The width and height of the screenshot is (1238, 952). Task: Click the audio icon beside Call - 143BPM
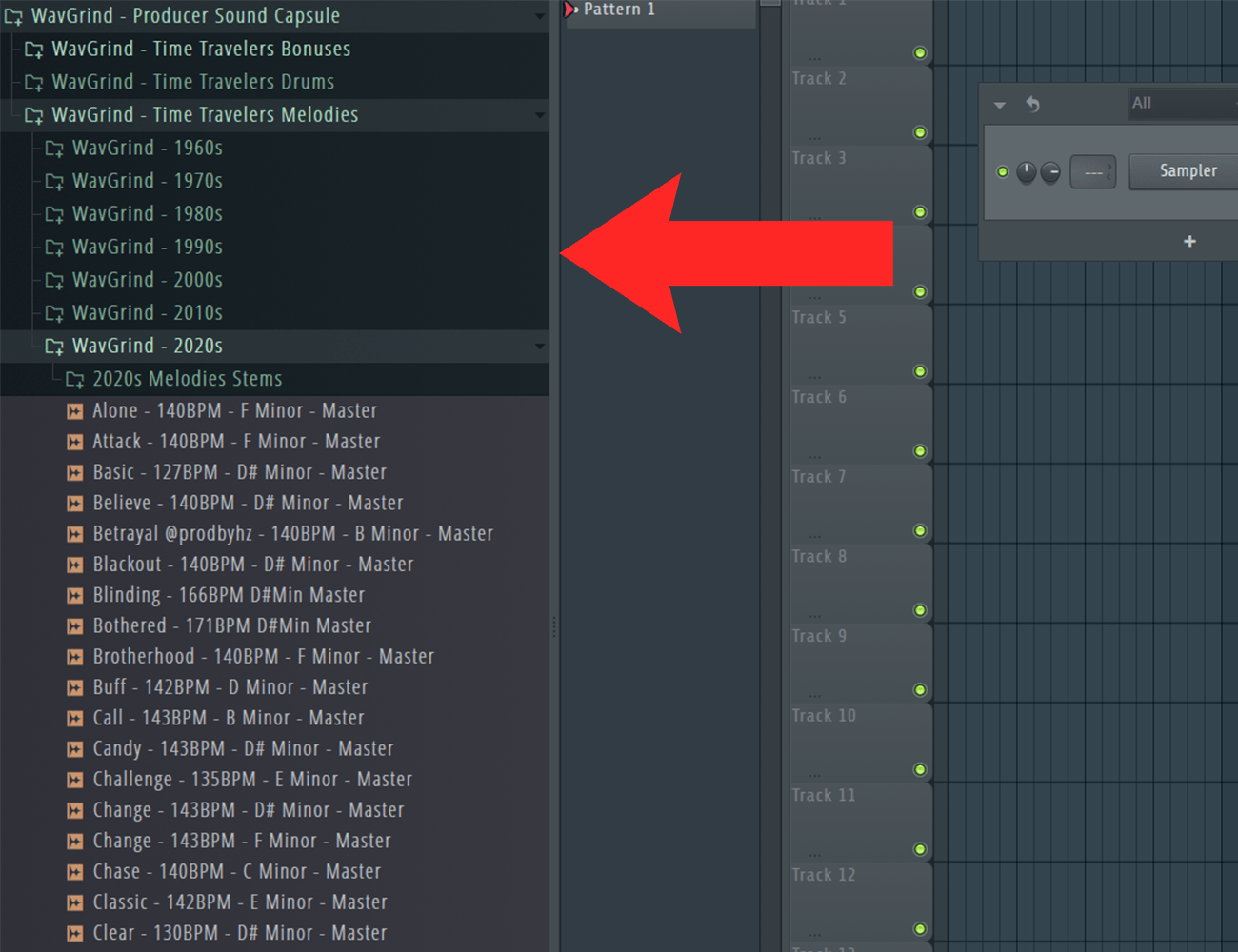click(74, 718)
